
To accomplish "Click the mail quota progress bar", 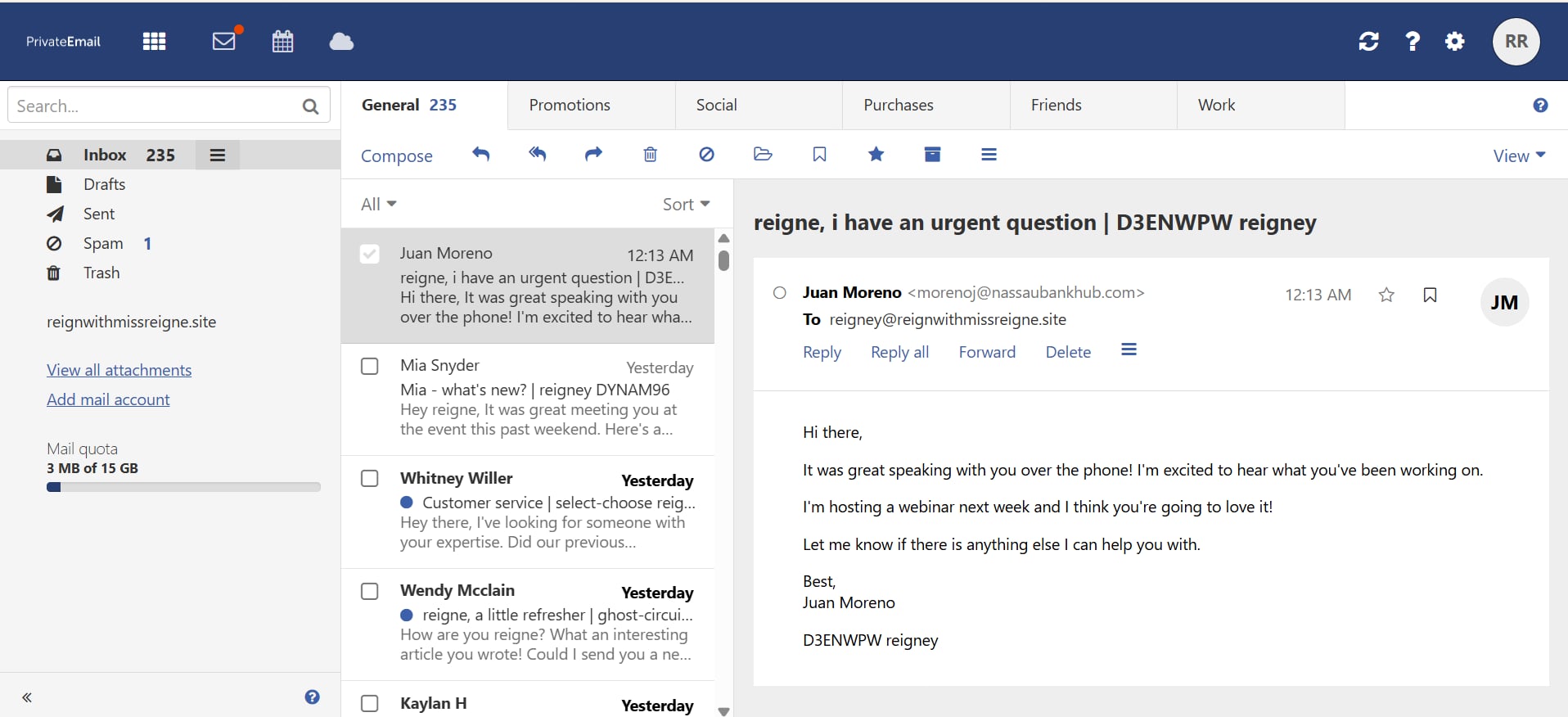I will (x=183, y=487).
